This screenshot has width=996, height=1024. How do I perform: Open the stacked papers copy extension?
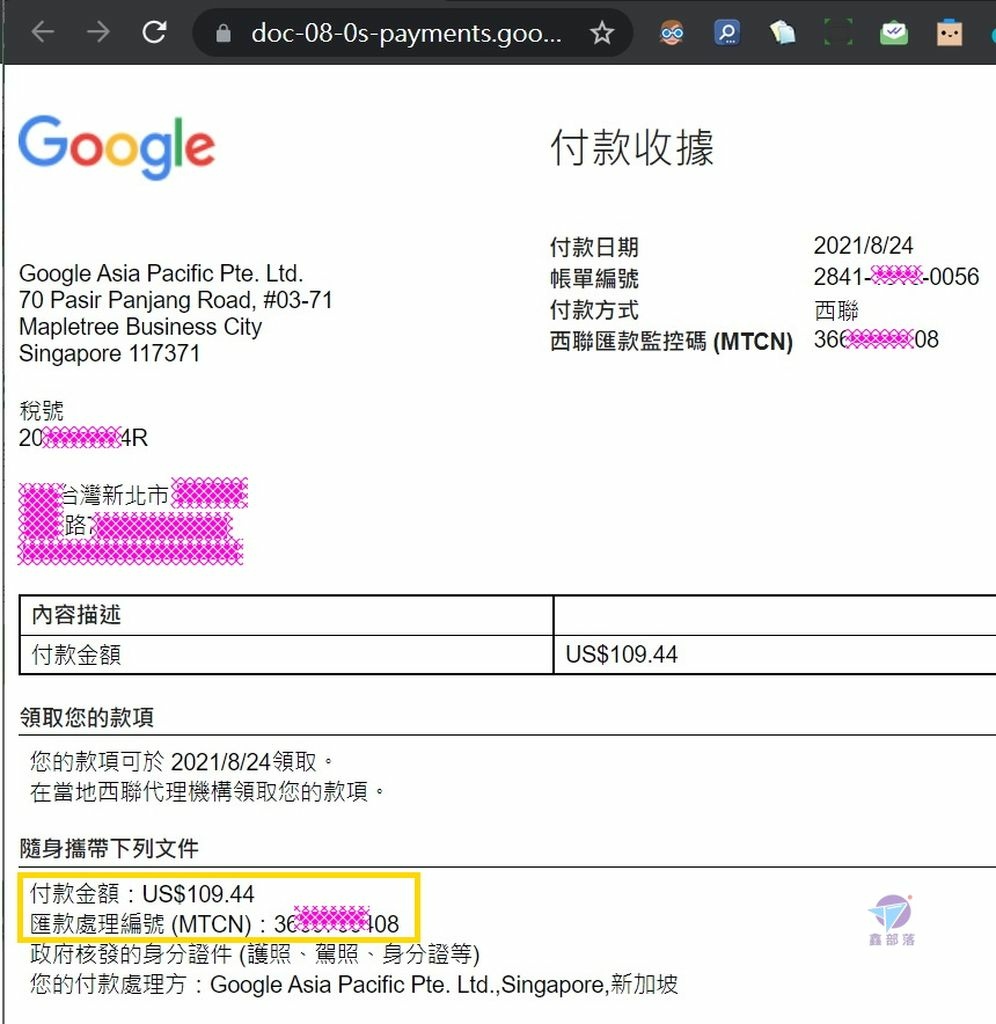pyautogui.click(x=782, y=32)
